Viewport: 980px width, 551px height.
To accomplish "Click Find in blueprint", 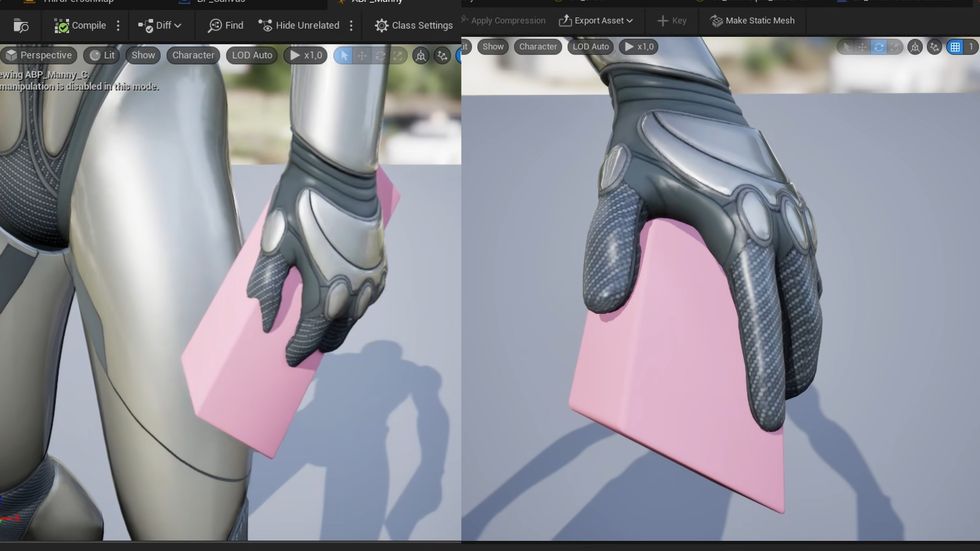I will 226,26.
